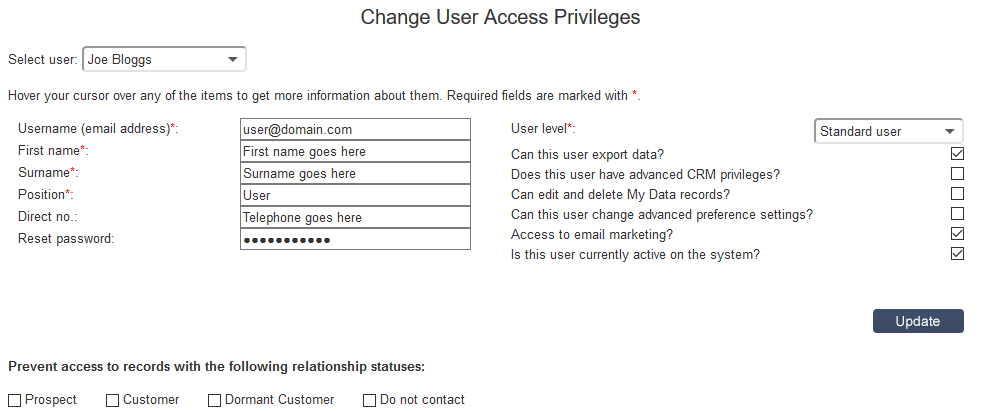Select the Position input field
Viewport: 1003px width, 412px height.
click(x=355, y=196)
